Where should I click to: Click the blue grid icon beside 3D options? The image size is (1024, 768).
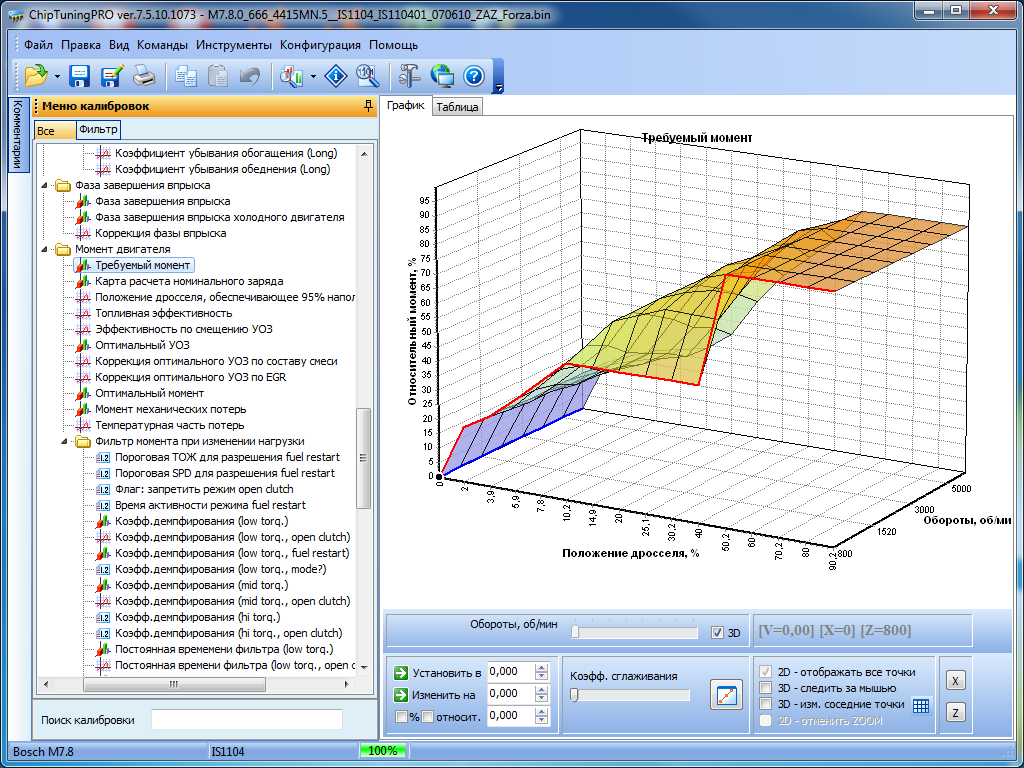(x=921, y=705)
